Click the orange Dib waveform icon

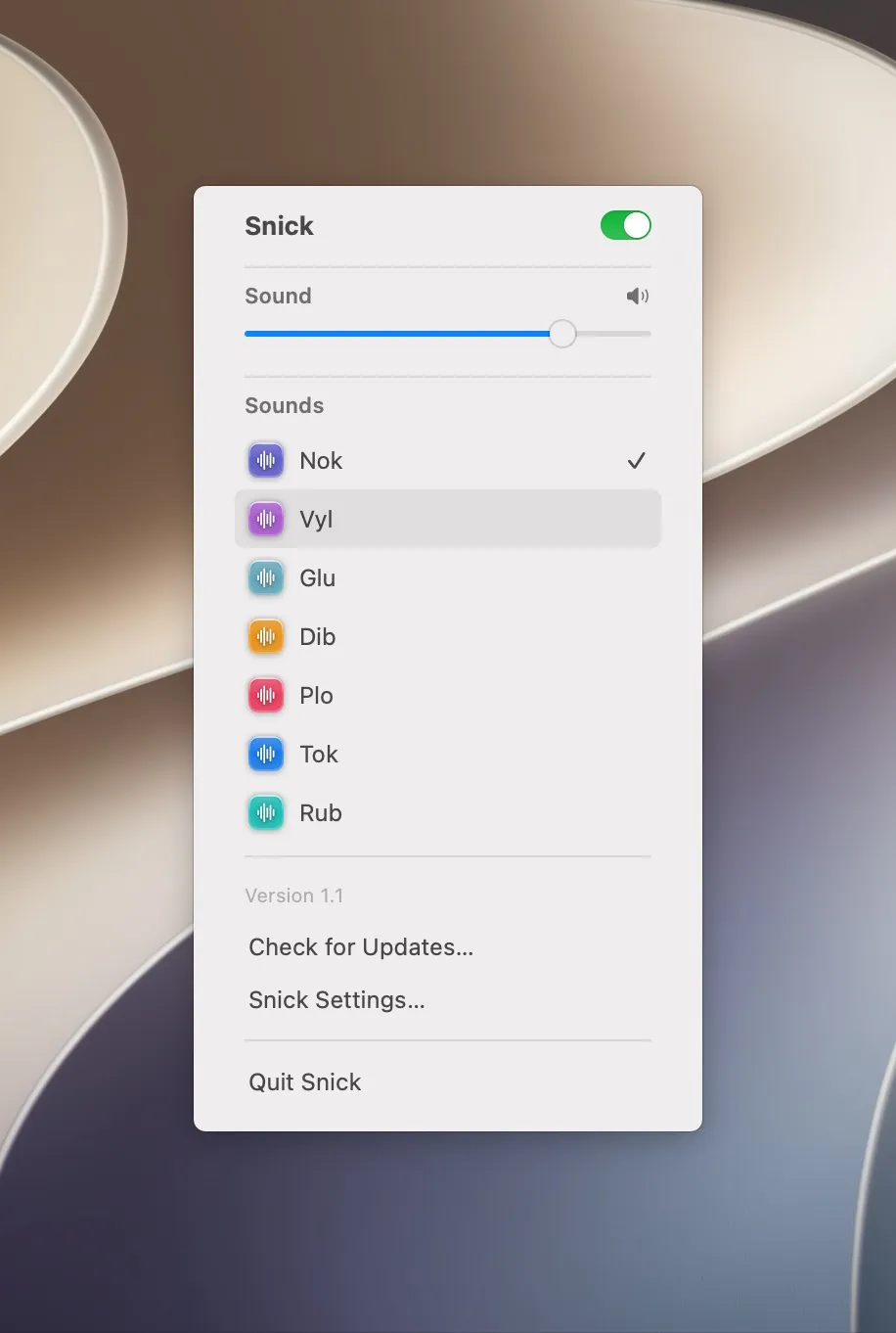point(266,636)
